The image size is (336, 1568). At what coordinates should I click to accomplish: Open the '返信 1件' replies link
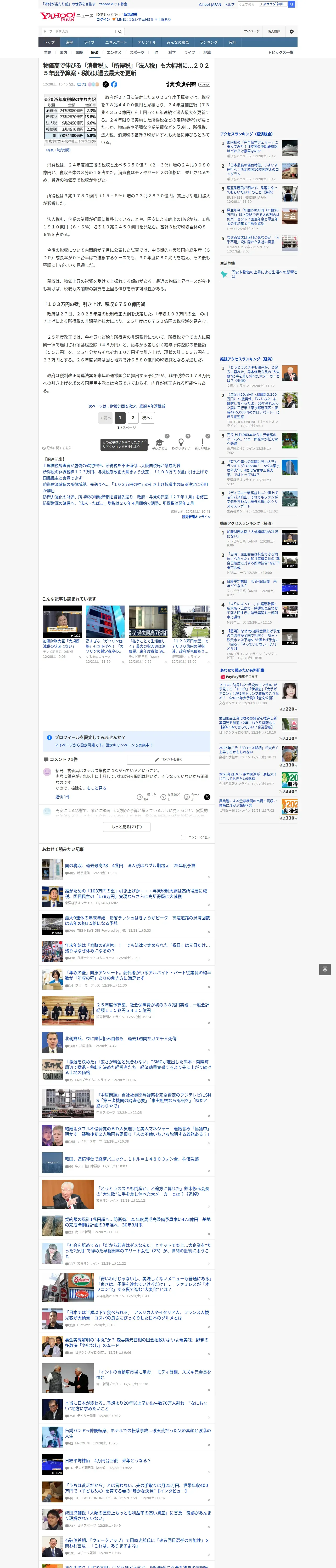[63, 797]
